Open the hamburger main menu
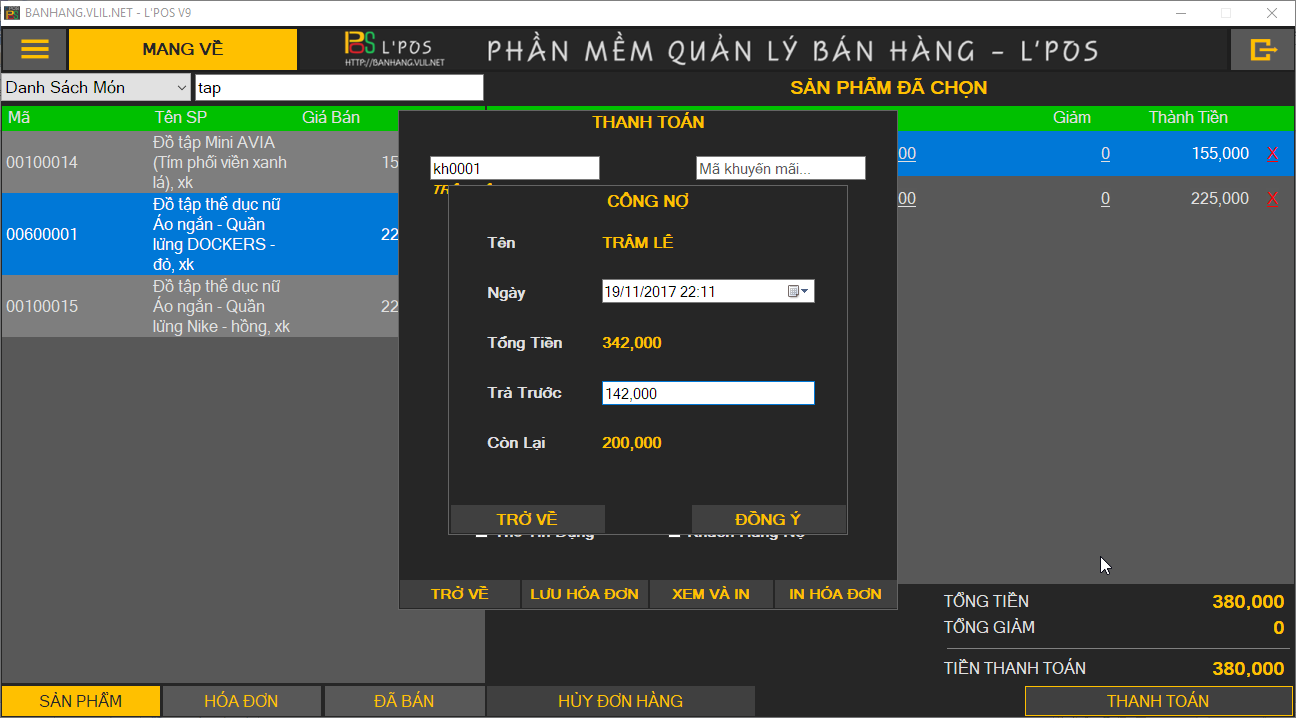 pos(35,49)
